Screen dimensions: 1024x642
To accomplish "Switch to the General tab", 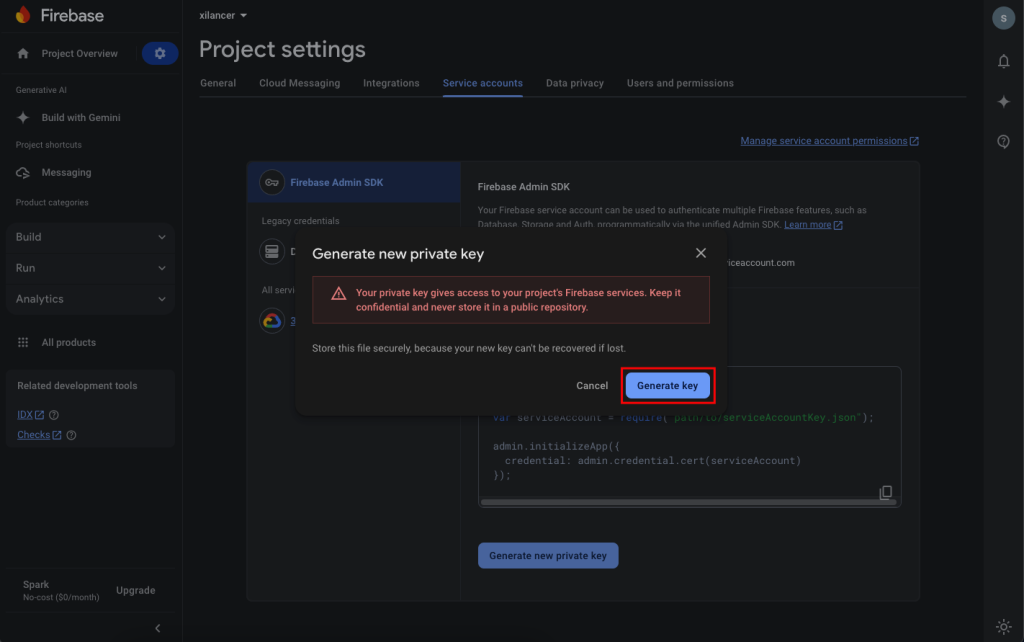I will [x=218, y=83].
